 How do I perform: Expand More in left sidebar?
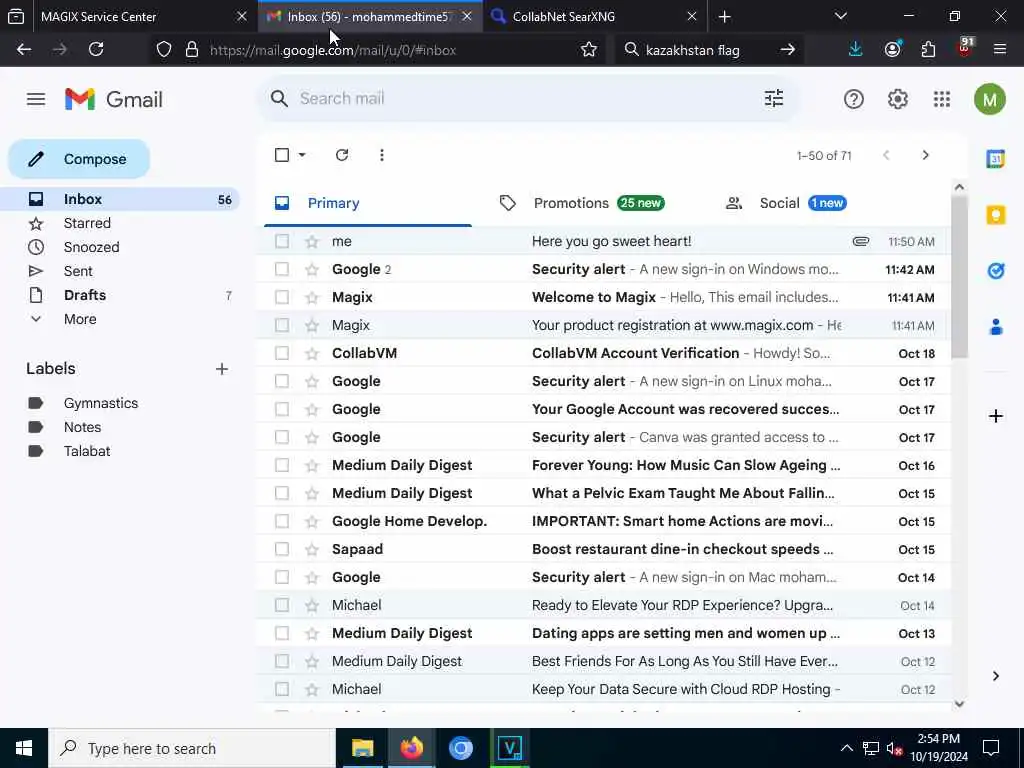tap(80, 319)
